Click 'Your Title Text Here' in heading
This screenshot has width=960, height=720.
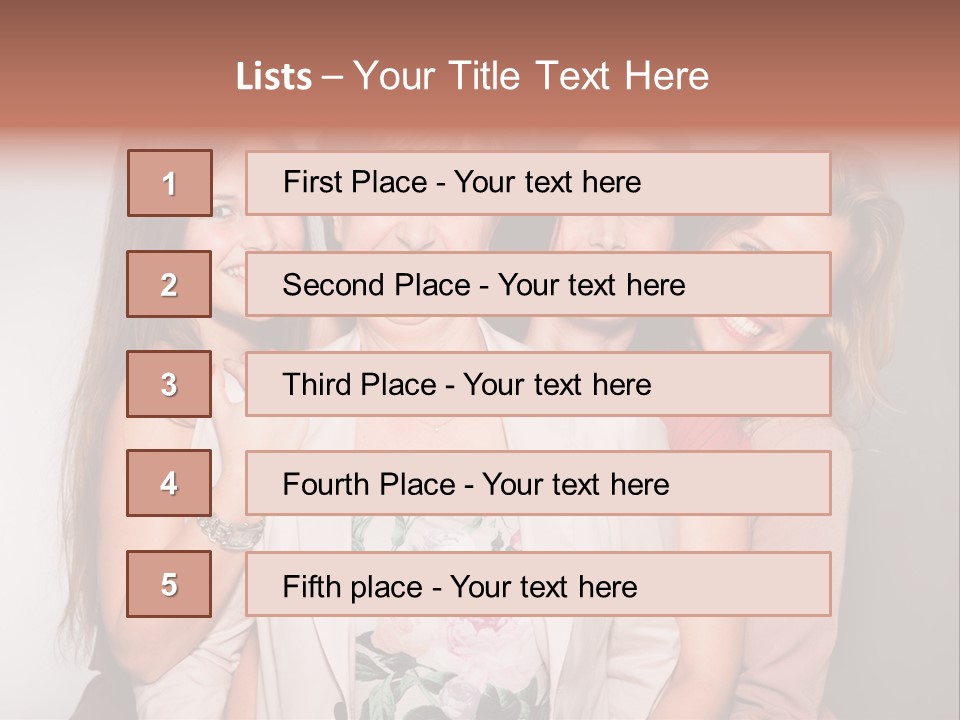[x=531, y=77]
